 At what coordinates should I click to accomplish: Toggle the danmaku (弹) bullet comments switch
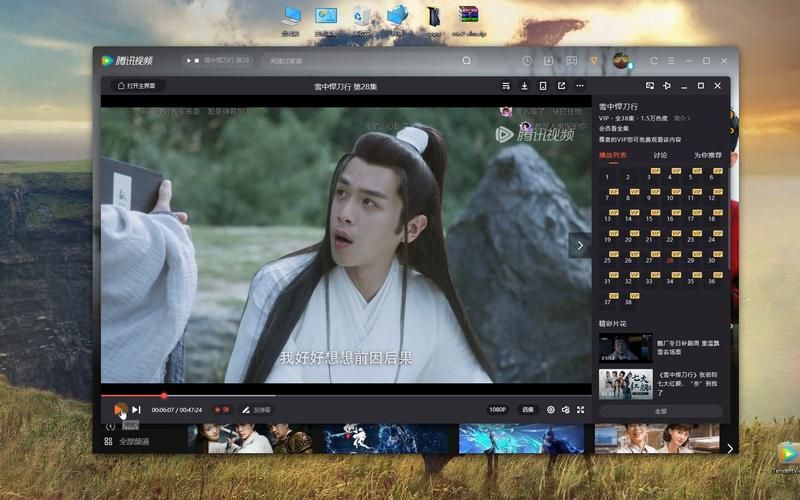click(221, 410)
